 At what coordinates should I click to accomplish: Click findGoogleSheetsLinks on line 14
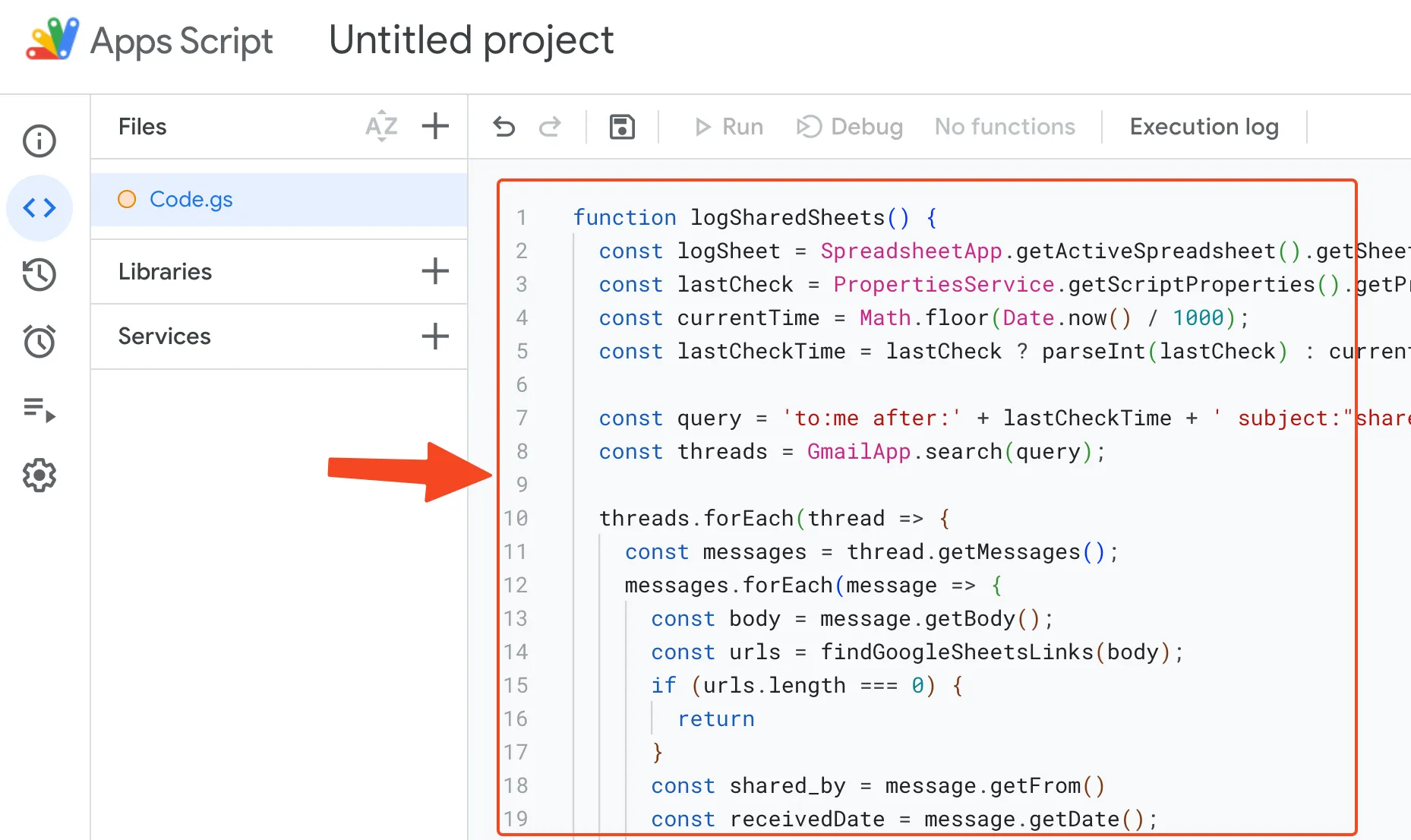point(957,652)
